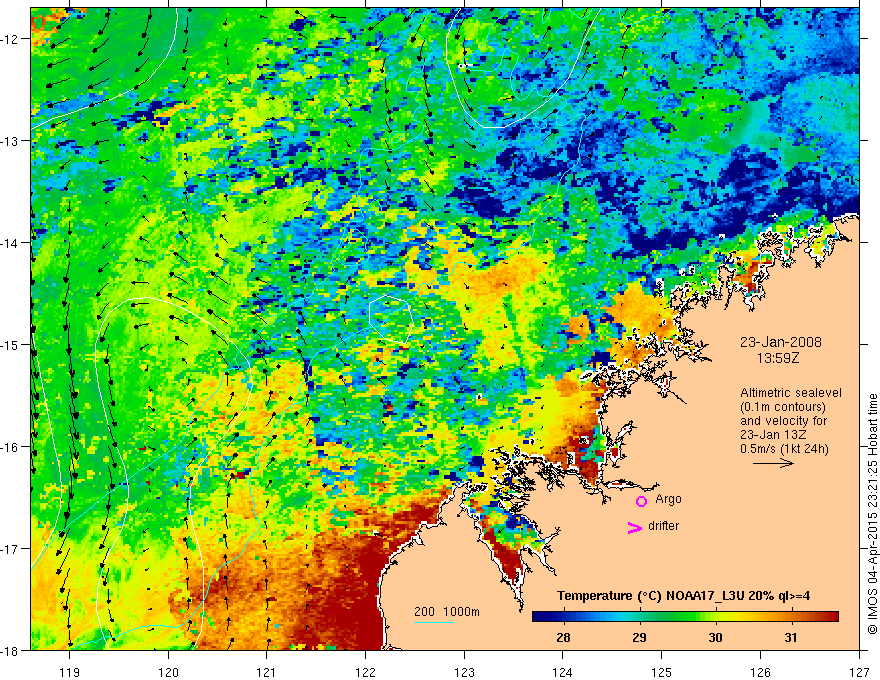Click the longitude label "119"
This screenshot has width=880, height=680.
(x=70, y=672)
